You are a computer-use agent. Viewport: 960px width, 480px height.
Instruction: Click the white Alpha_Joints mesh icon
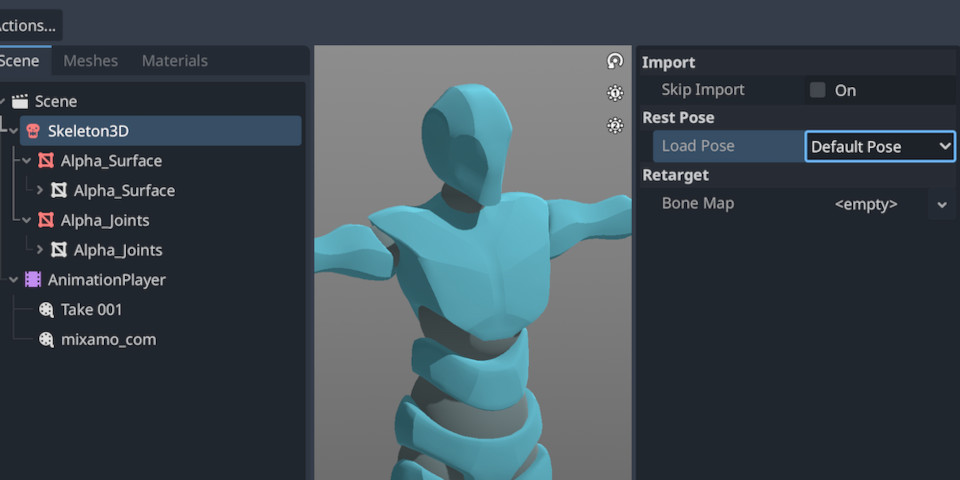click(x=59, y=250)
